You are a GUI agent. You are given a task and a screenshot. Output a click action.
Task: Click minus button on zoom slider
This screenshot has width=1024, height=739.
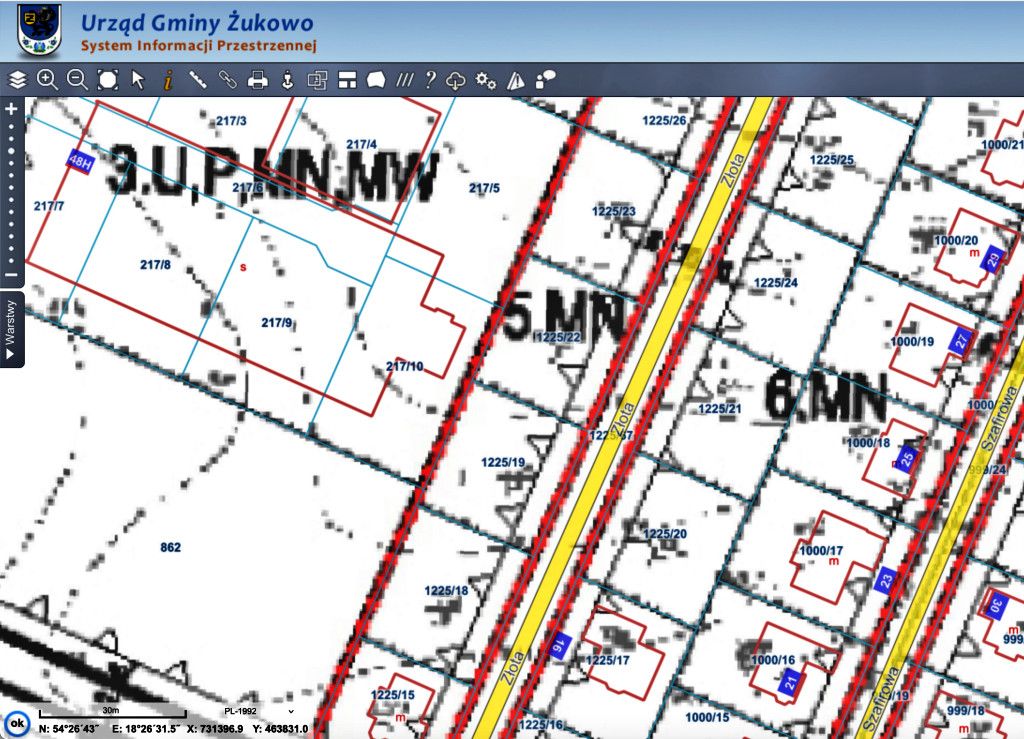(x=12, y=275)
